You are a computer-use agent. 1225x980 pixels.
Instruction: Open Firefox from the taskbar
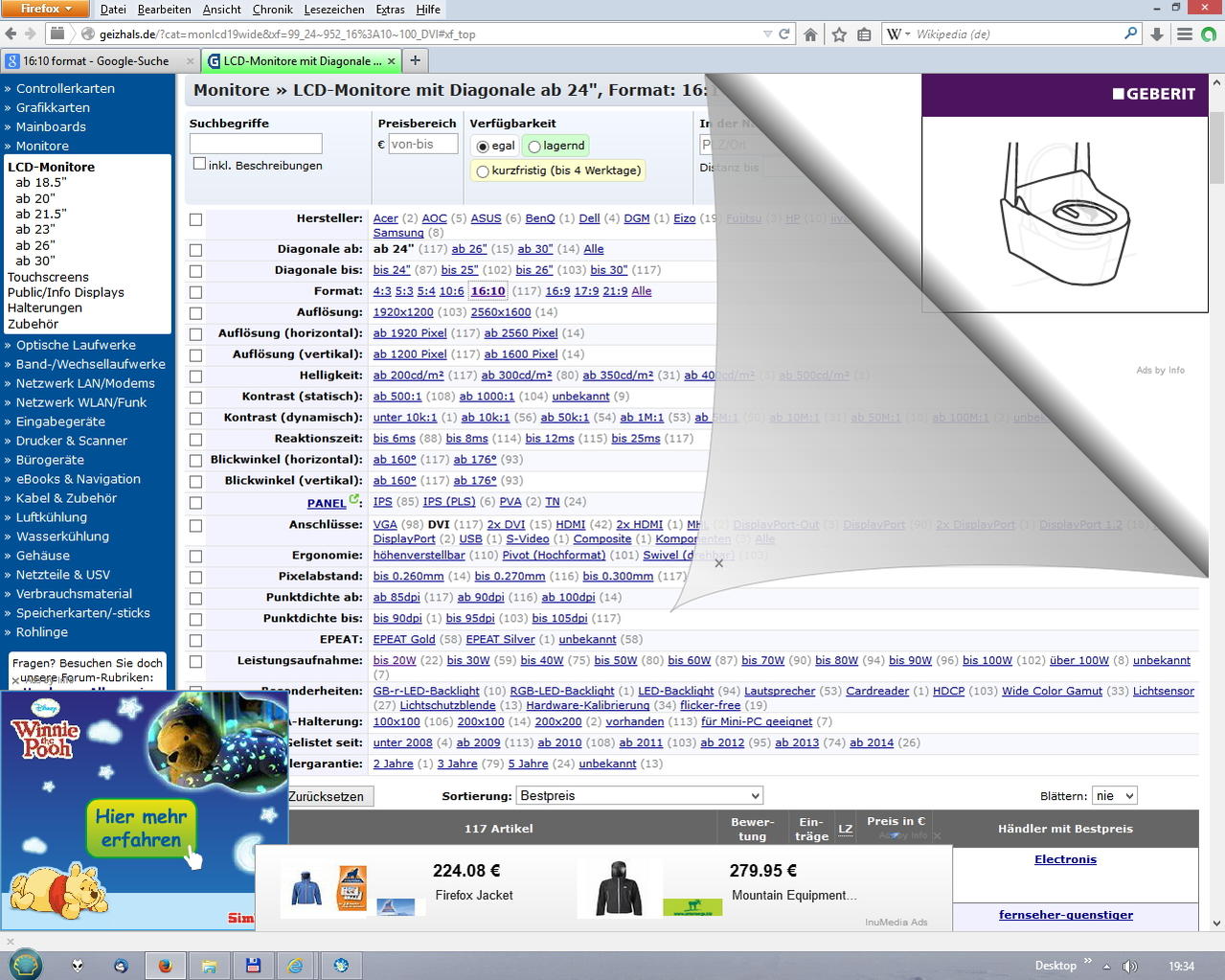[165, 966]
